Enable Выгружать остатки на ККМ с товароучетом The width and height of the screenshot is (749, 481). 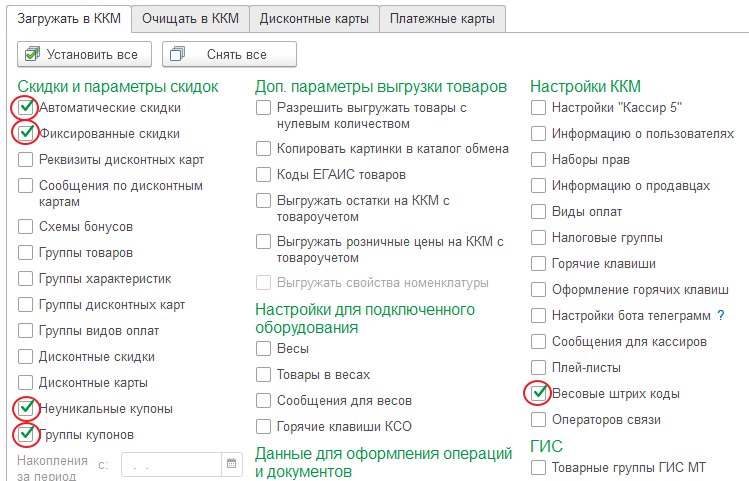pos(263,200)
